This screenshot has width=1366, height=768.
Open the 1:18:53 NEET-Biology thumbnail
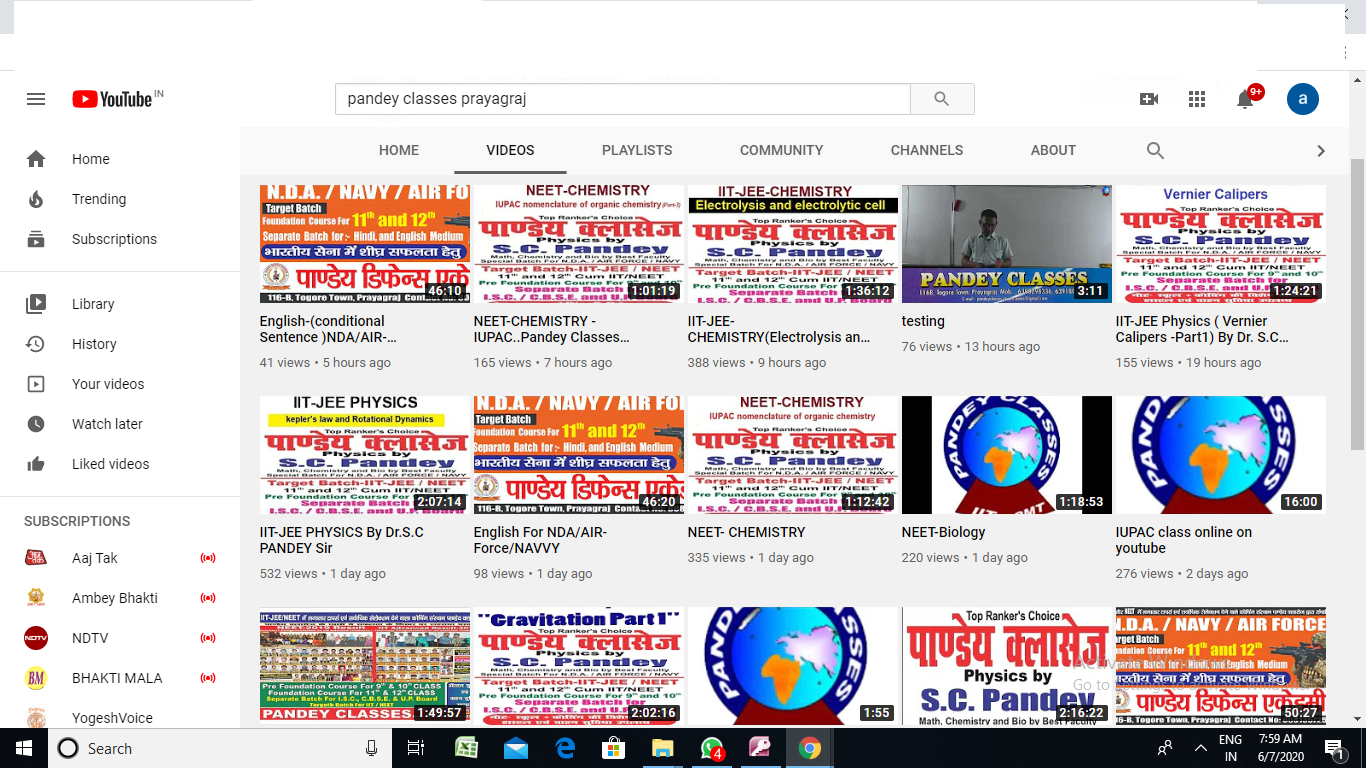pos(1007,455)
